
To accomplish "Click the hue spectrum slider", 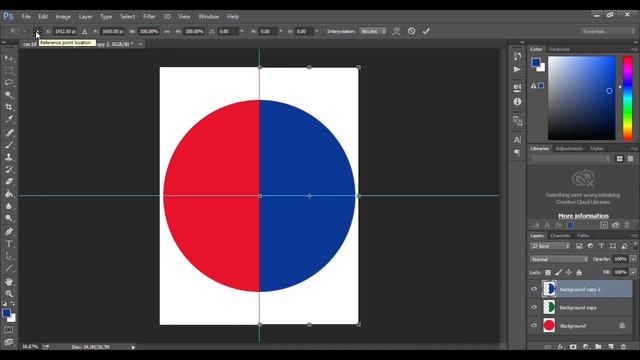I will pyautogui.click(x=627, y=98).
